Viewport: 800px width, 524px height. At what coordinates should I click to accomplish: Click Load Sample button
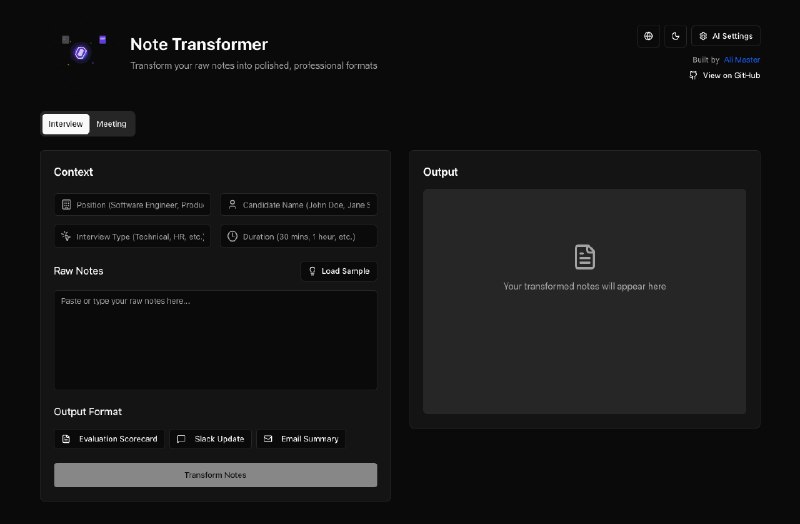pos(338,271)
